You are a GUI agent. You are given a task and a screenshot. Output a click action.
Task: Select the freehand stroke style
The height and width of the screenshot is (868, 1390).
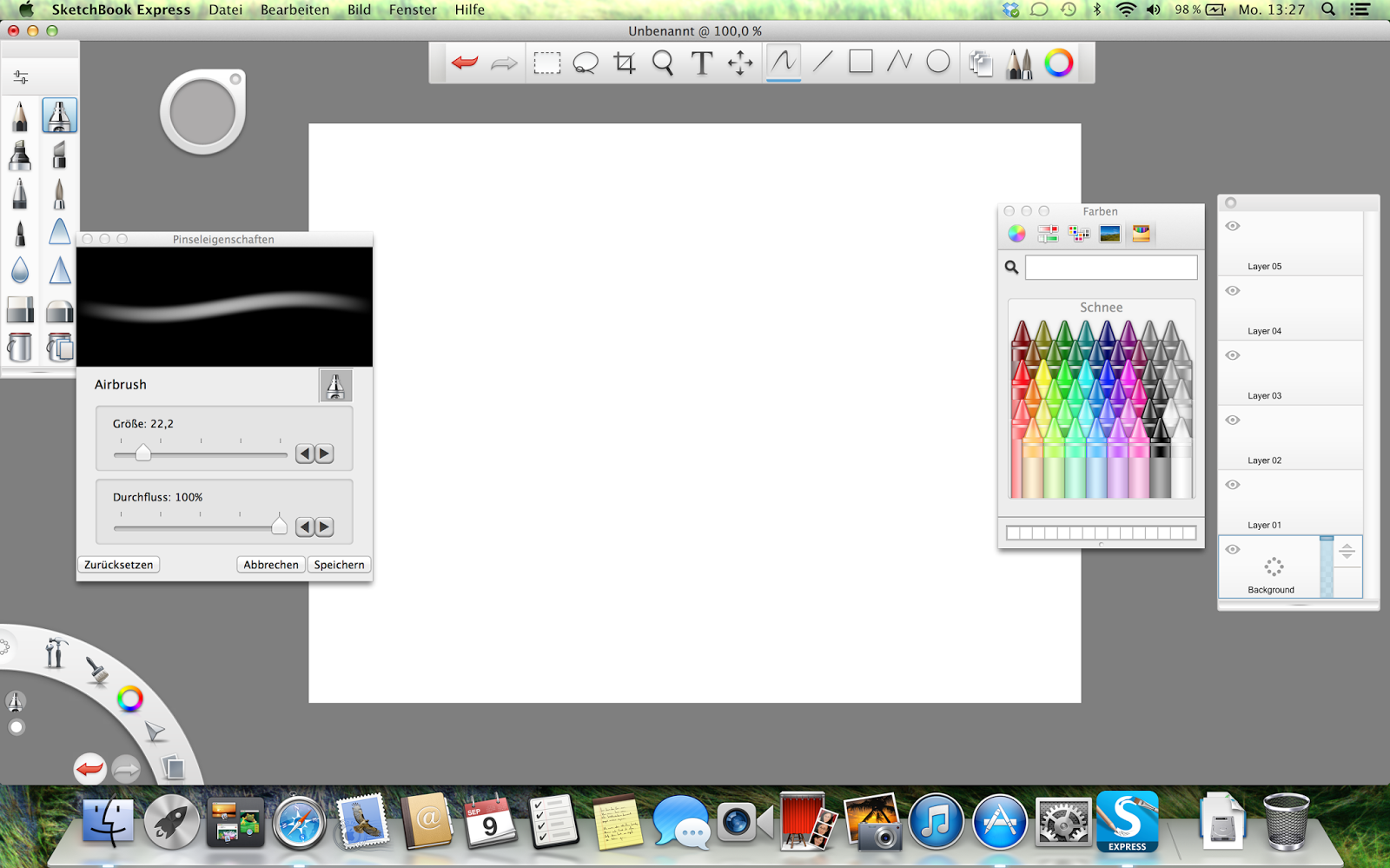784,62
